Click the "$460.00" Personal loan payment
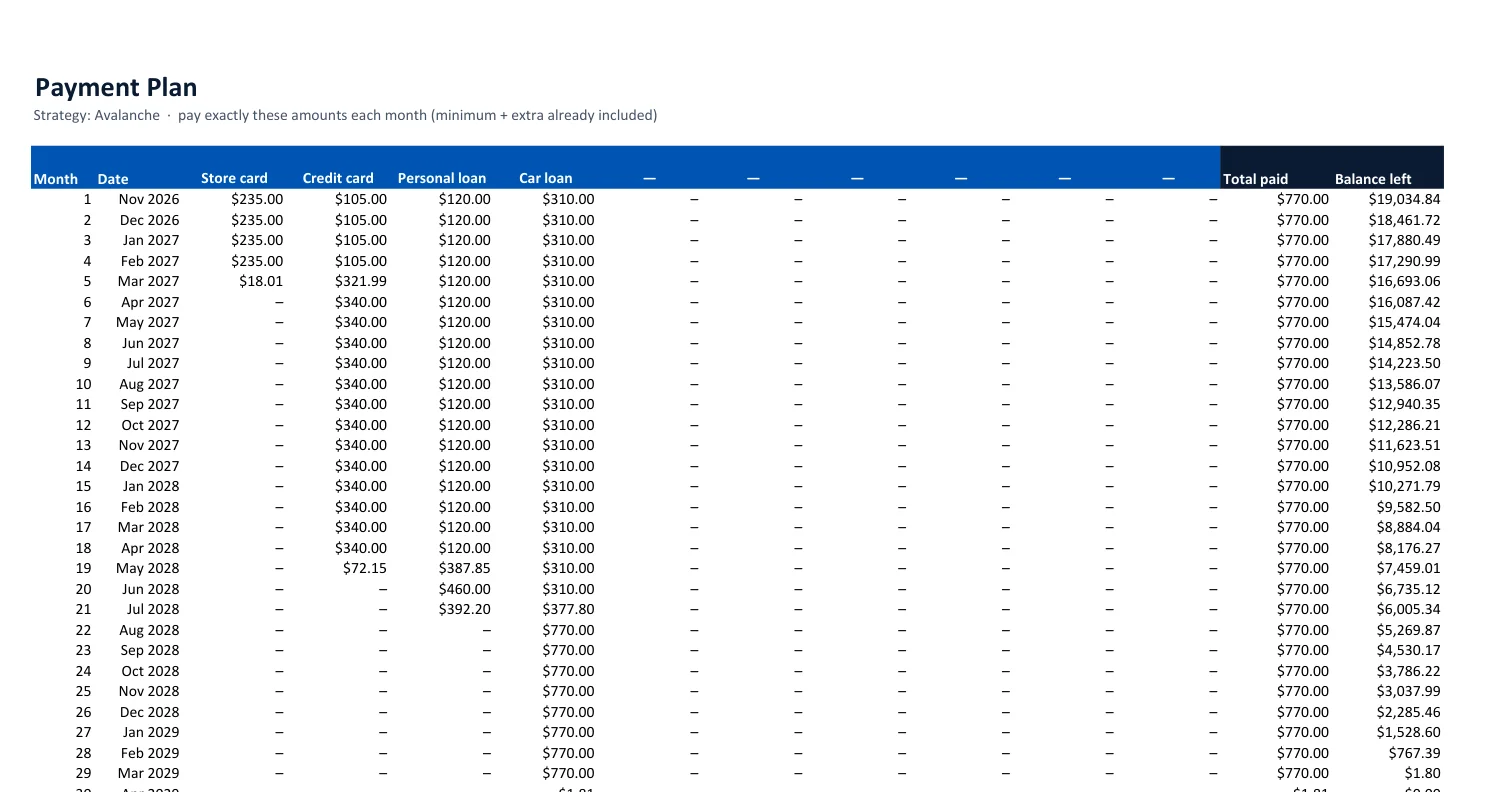Viewport: 1501px width, 792px height. 465,589
